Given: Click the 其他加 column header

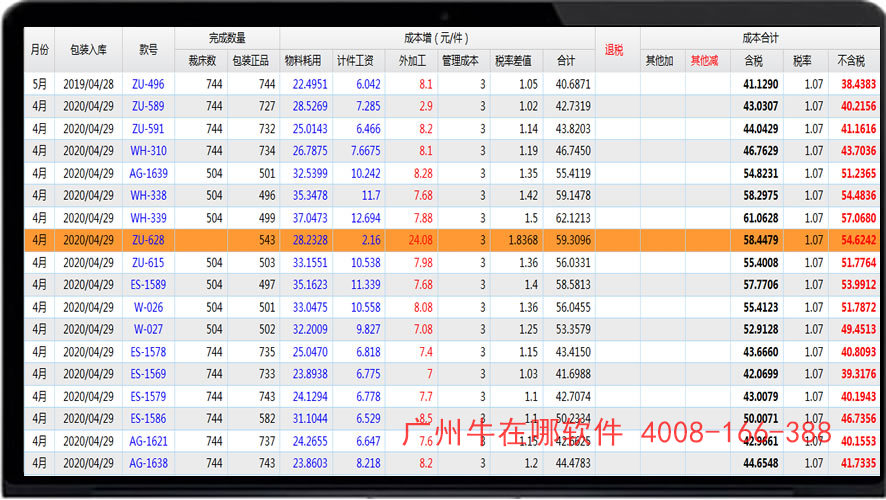Looking at the screenshot, I should [x=659, y=60].
